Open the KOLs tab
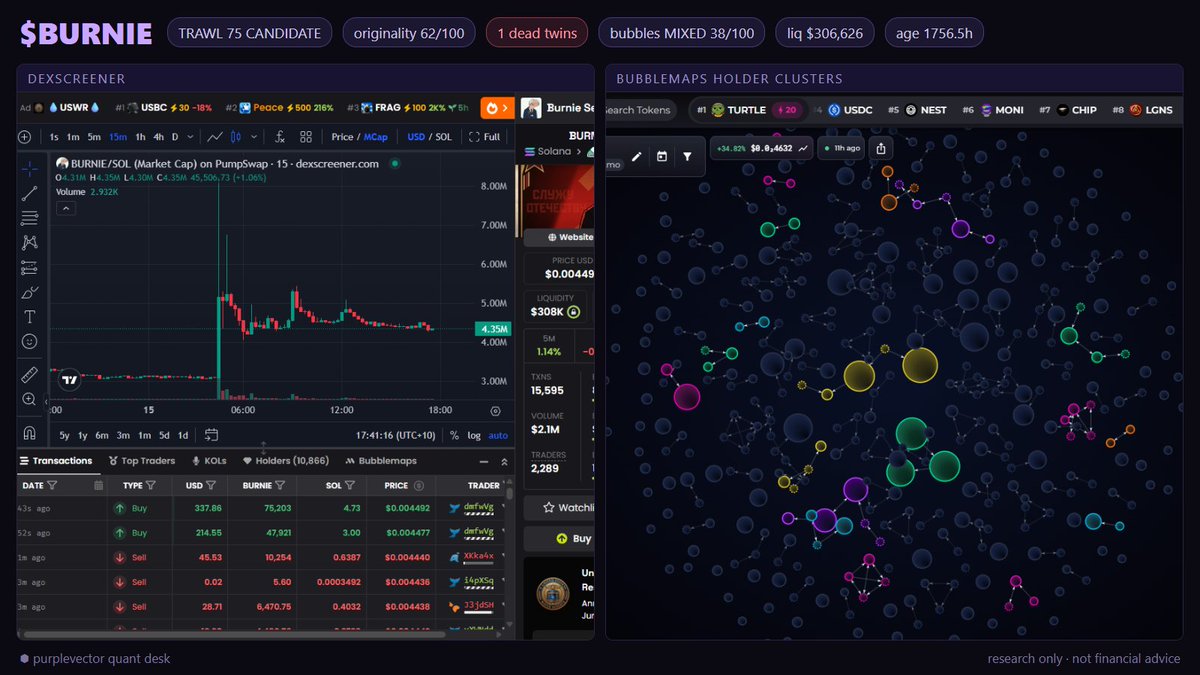The height and width of the screenshot is (675, 1200). click(209, 461)
